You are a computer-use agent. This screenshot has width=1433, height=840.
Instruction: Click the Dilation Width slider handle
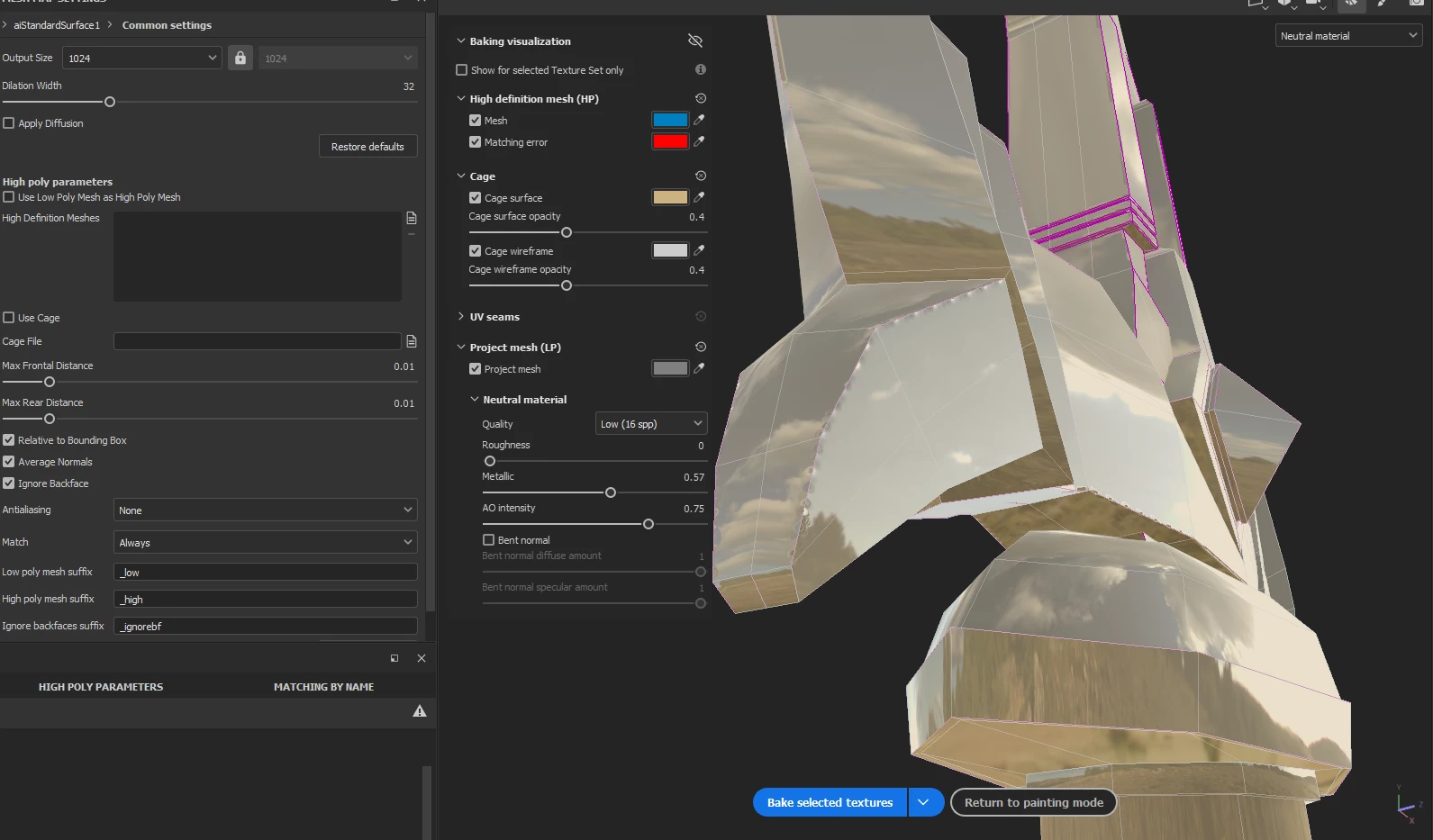click(110, 102)
